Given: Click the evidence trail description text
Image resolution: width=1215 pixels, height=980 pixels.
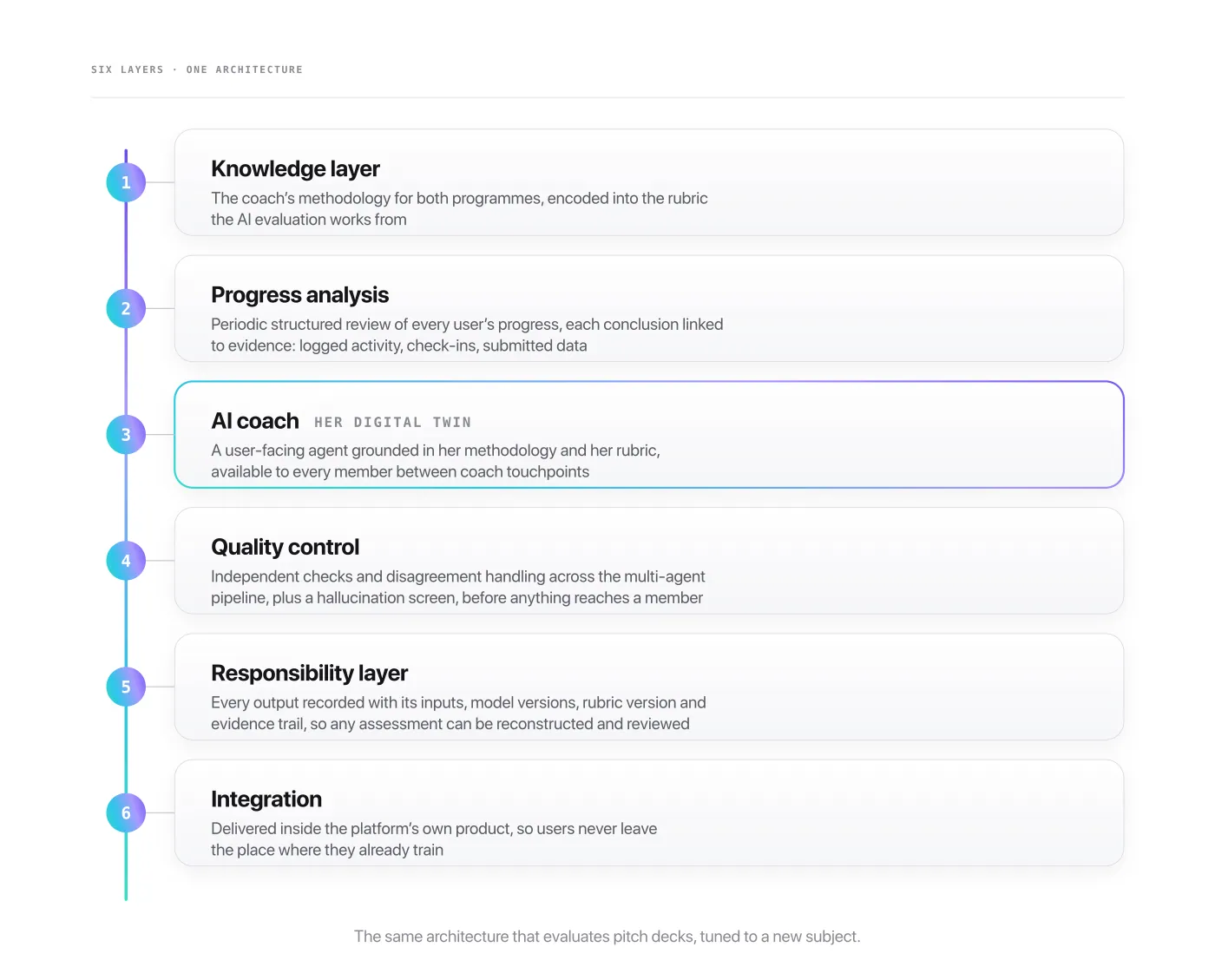Looking at the screenshot, I should [x=458, y=714].
